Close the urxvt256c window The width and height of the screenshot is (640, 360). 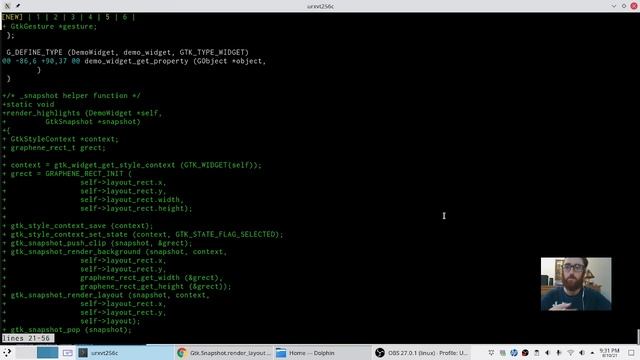tap(634, 6)
